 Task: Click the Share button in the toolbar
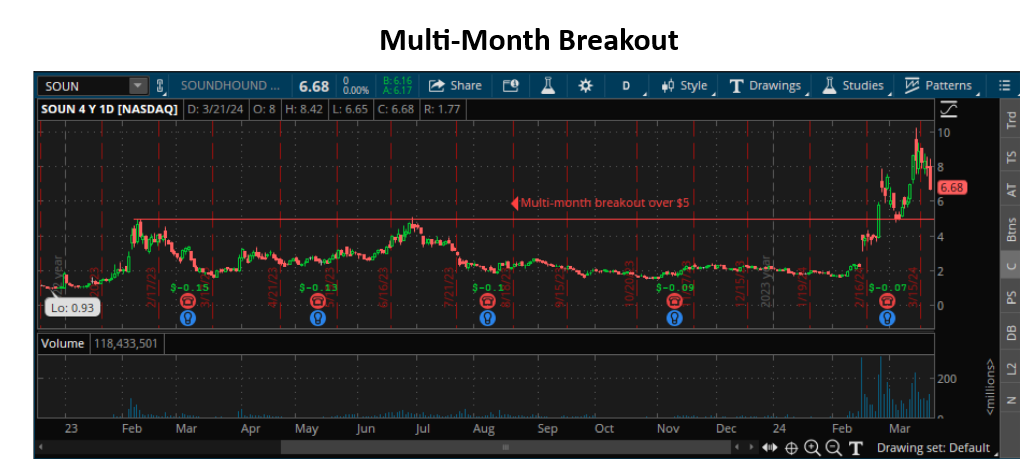pyautogui.click(x=455, y=86)
